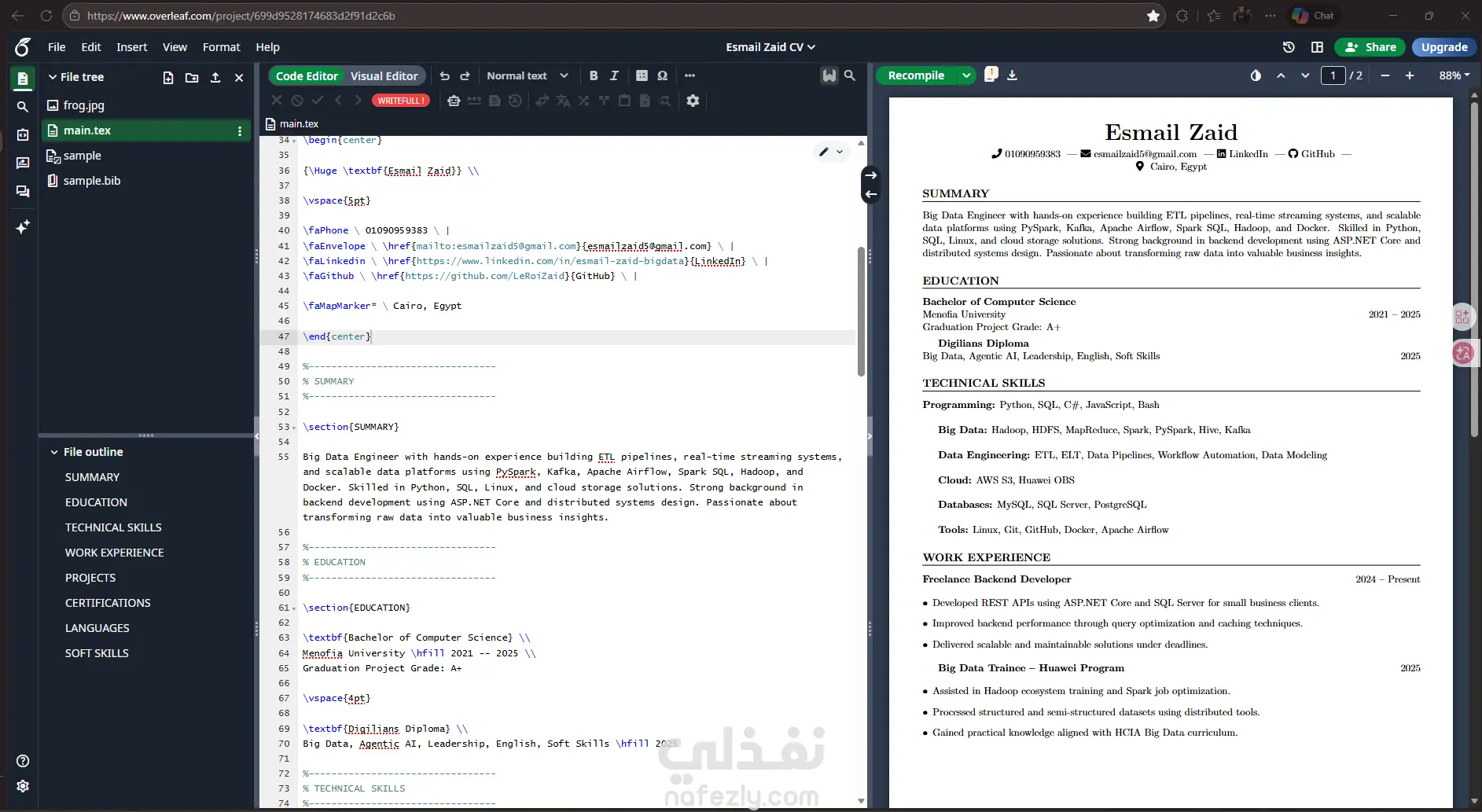Close the file tree panel

pyautogui.click(x=239, y=77)
